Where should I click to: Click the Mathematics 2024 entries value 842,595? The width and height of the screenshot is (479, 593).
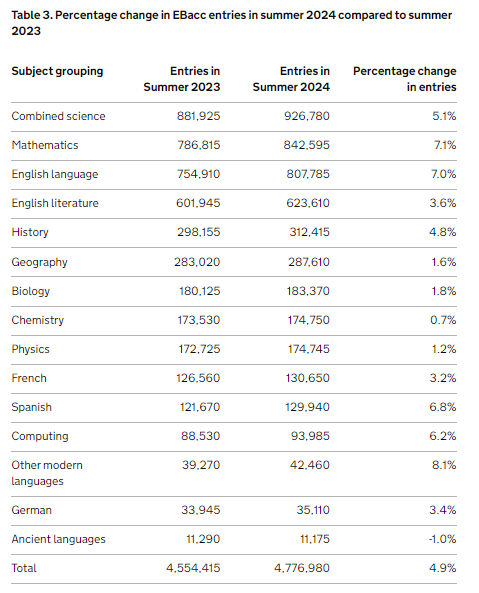pos(307,145)
